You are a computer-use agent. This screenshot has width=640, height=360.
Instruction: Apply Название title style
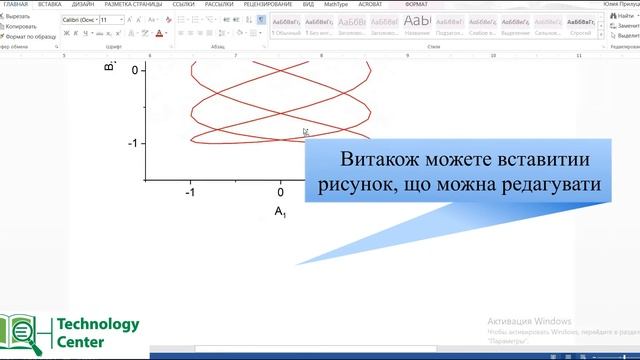point(417,26)
